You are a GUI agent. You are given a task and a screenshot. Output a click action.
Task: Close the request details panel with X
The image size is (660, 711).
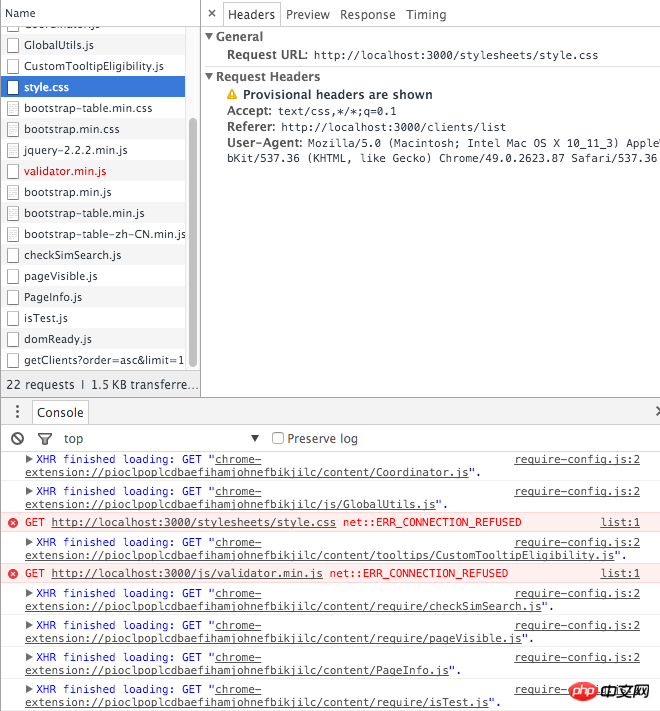[212, 14]
